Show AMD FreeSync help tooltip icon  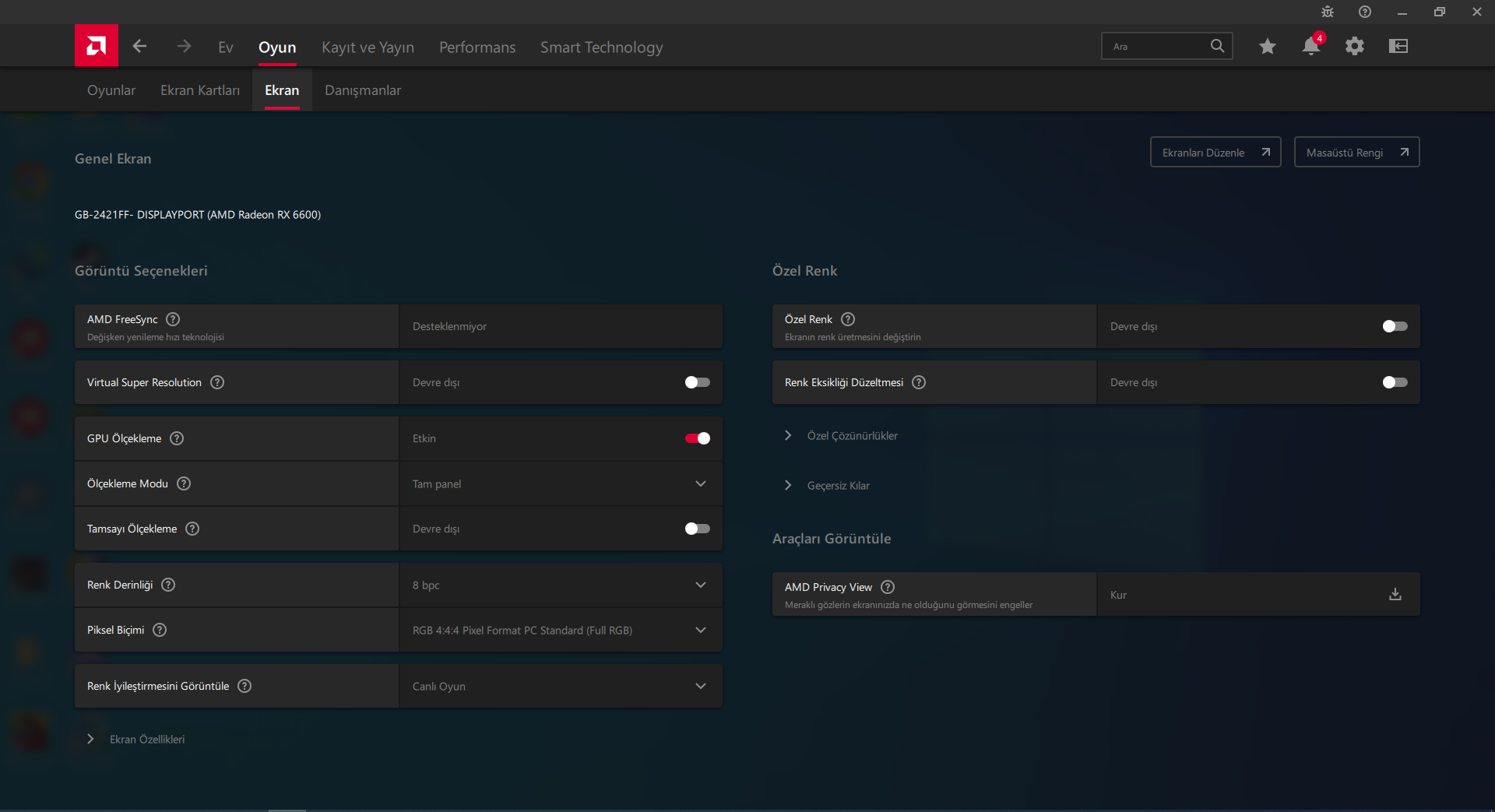pyautogui.click(x=173, y=319)
